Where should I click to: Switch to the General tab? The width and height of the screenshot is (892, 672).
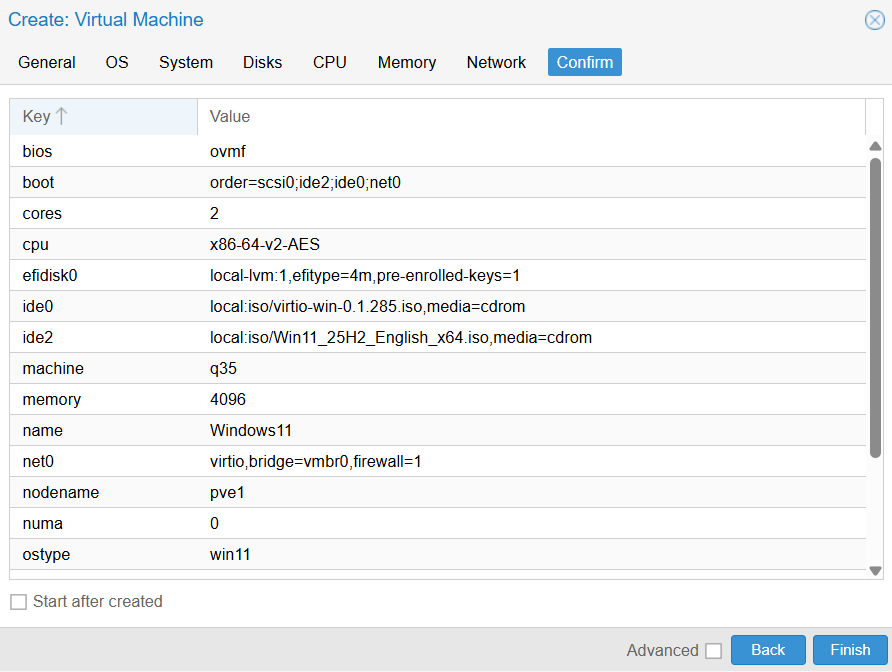pyautogui.click(x=47, y=62)
